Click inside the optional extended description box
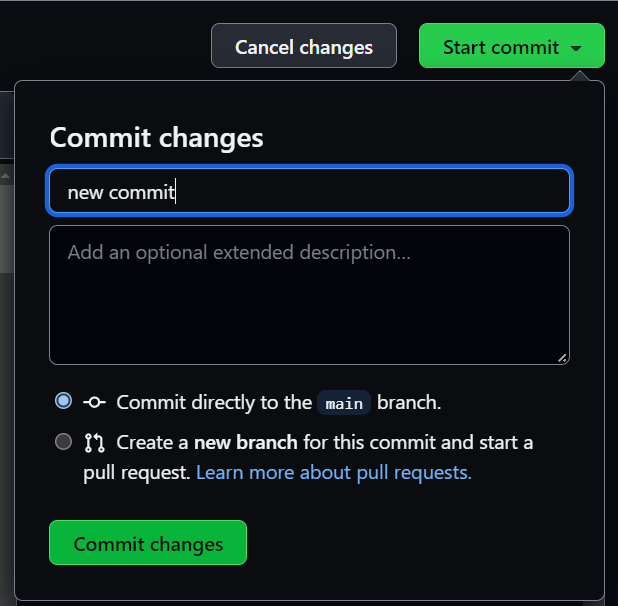Screen dimensions: 618x606 tap(309, 295)
